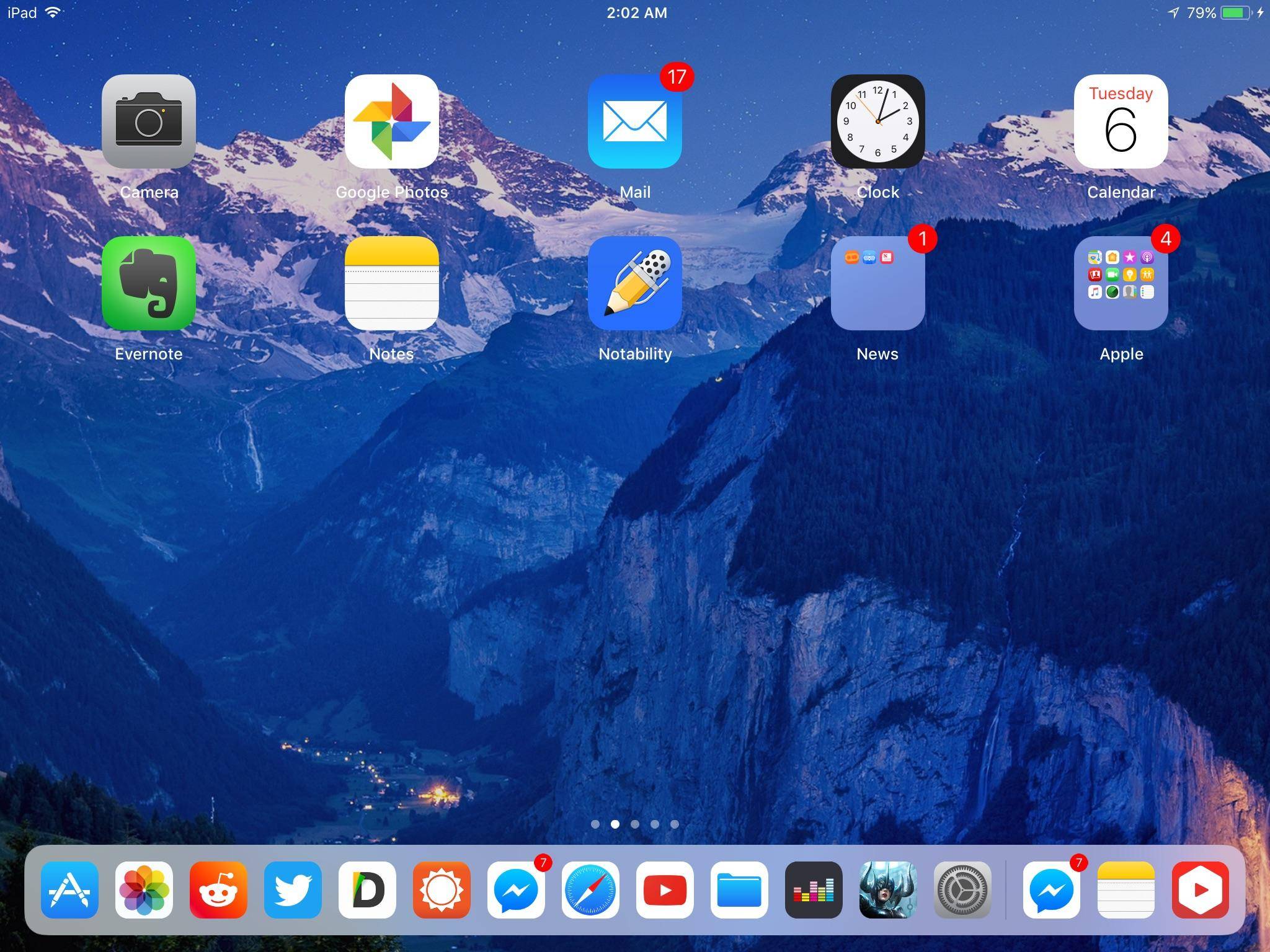The height and width of the screenshot is (952, 1270).
Task: Tap the "iPad" status bar text
Action: tap(22, 13)
